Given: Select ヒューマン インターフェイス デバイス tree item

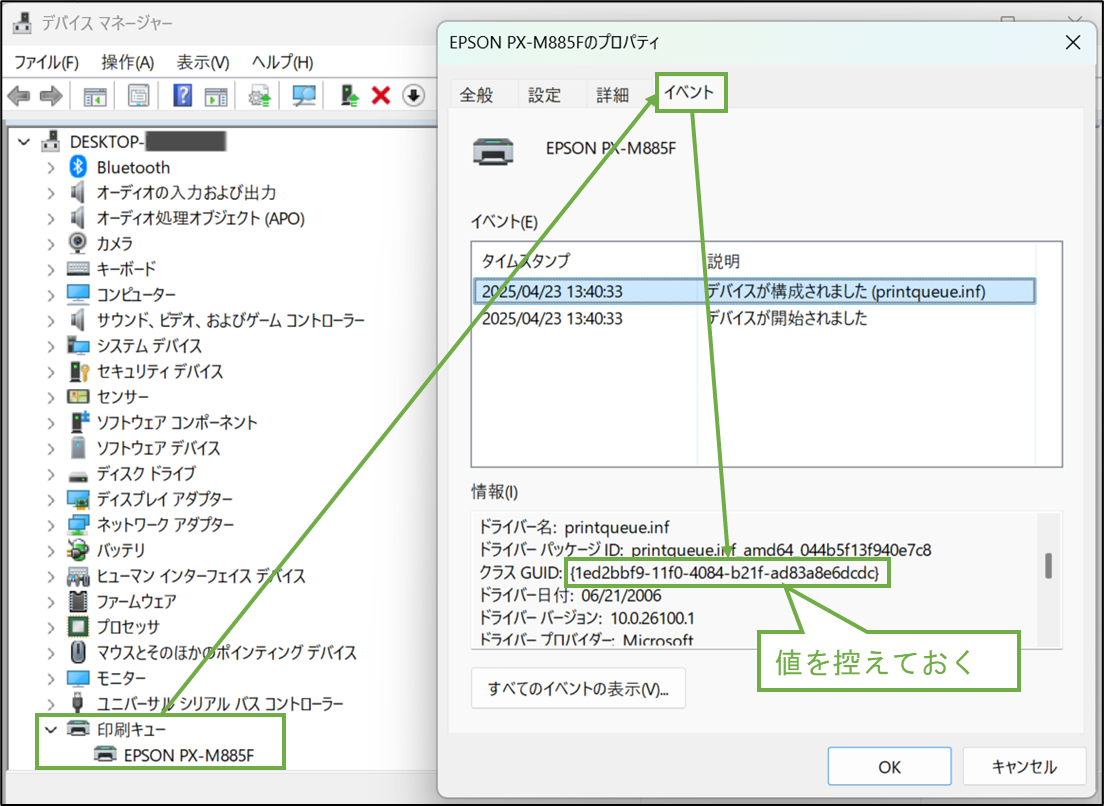Looking at the screenshot, I should pos(201,576).
